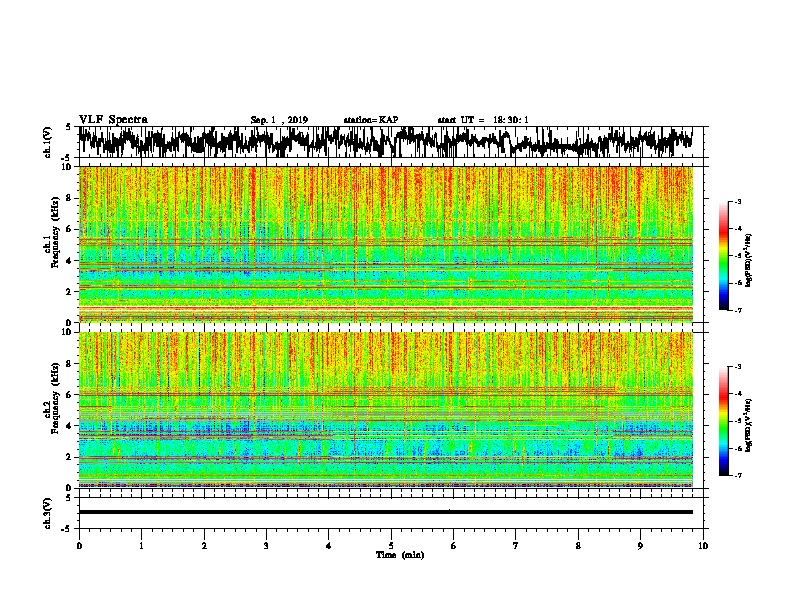The image size is (792, 612).
Task: Select the date text "Sep. 1, 2019"
Action: 279,120
